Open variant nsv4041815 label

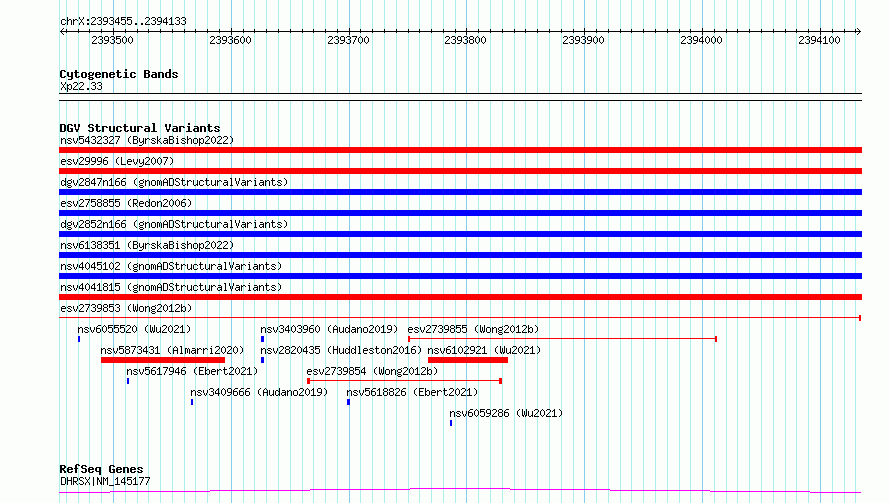tap(171, 287)
